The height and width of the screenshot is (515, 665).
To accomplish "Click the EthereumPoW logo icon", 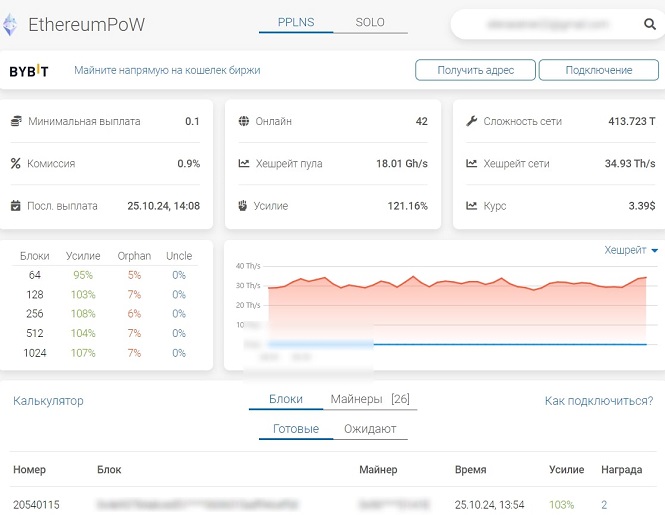I will 10,25.
